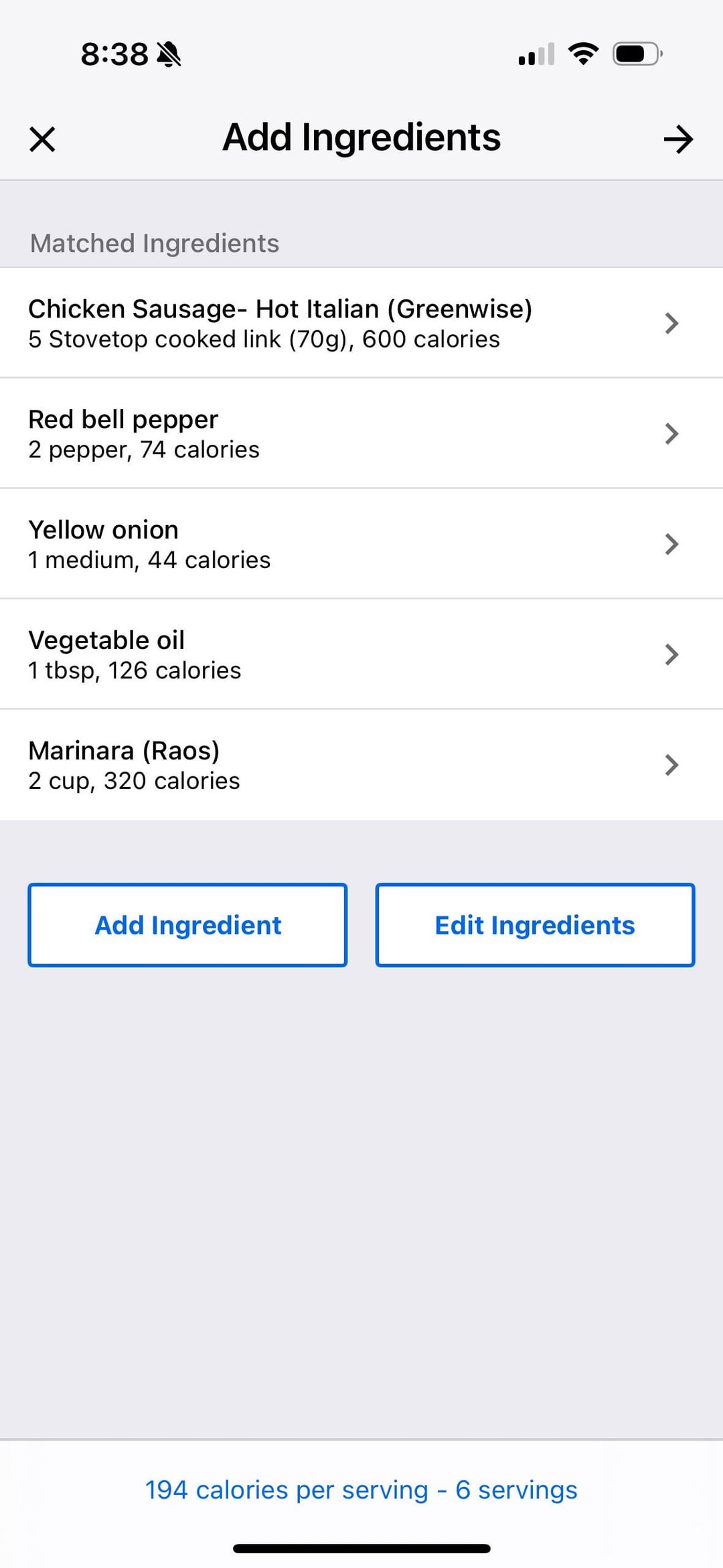Tap the calories per serving link
Viewport: 723px width, 1568px height.
(361, 1490)
